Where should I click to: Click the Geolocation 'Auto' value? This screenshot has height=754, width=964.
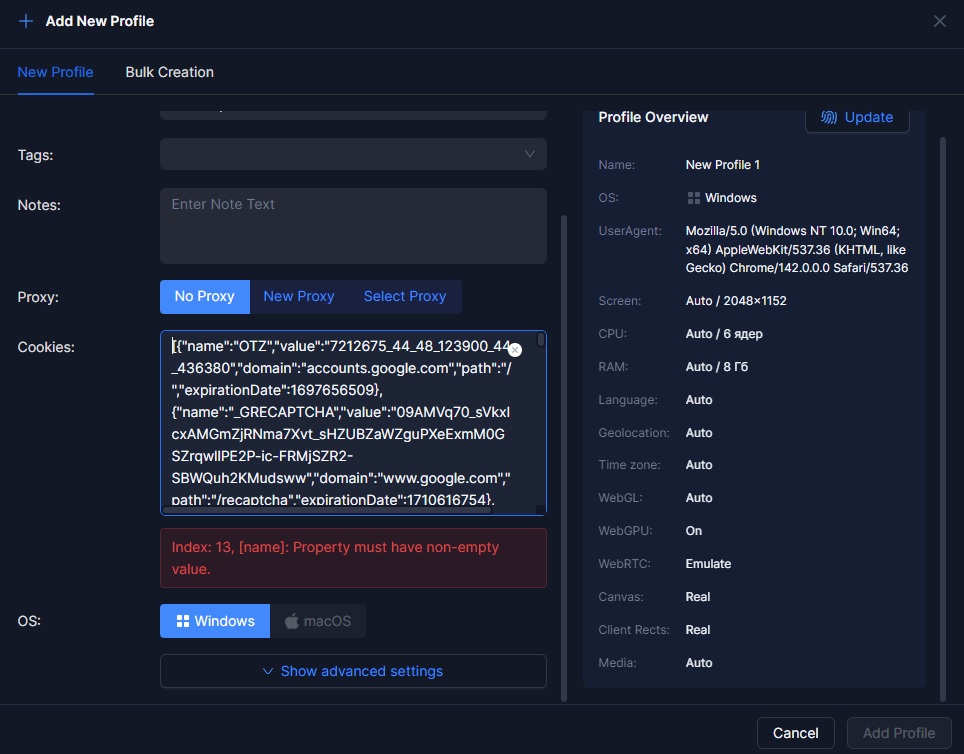click(x=699, y=433)
